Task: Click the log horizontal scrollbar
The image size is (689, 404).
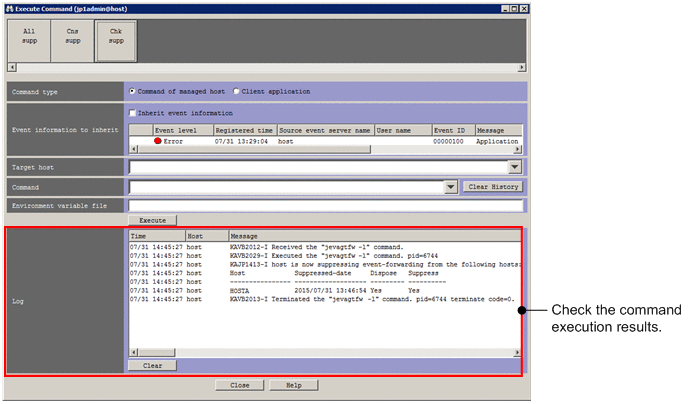Action: (325, 353)
